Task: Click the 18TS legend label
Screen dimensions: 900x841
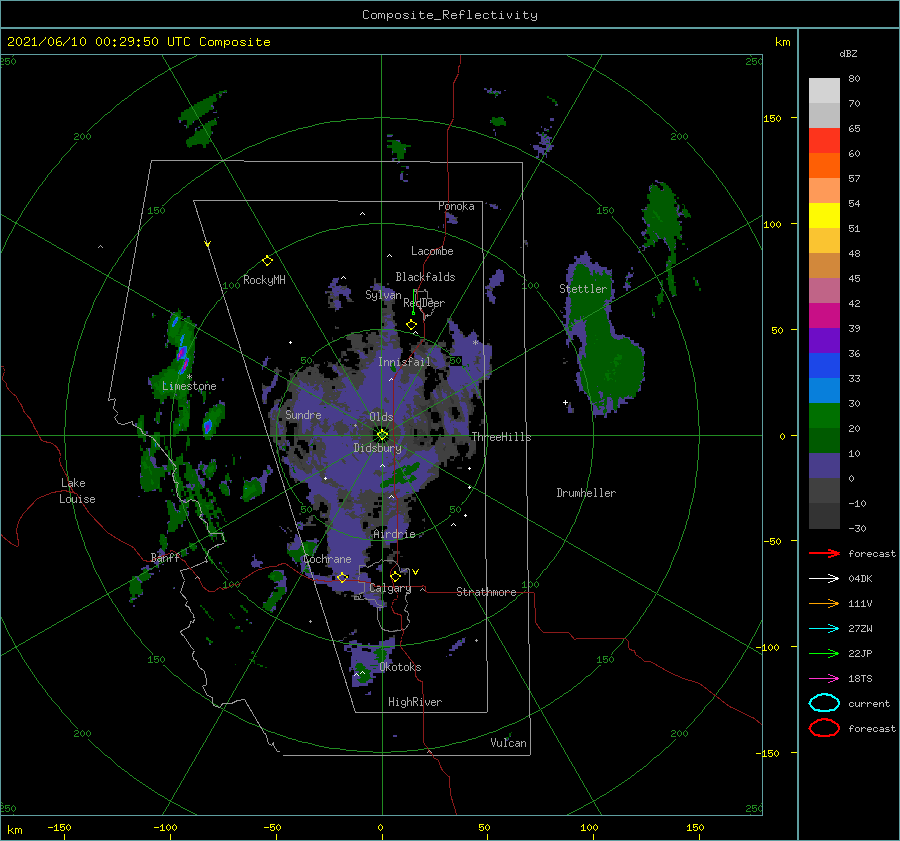Action: [x=860, y=679]
